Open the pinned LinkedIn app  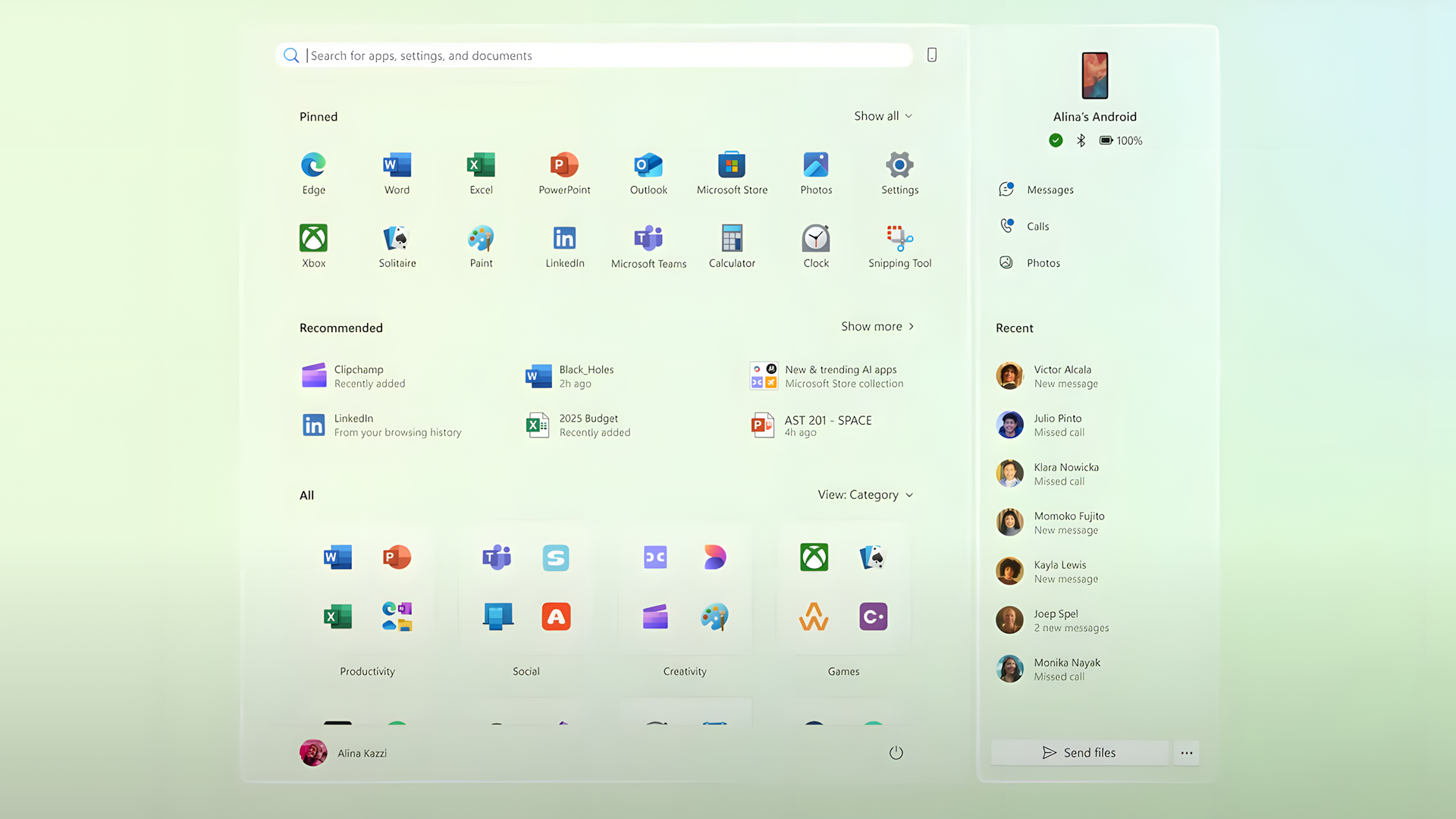(x=564, y=246)
